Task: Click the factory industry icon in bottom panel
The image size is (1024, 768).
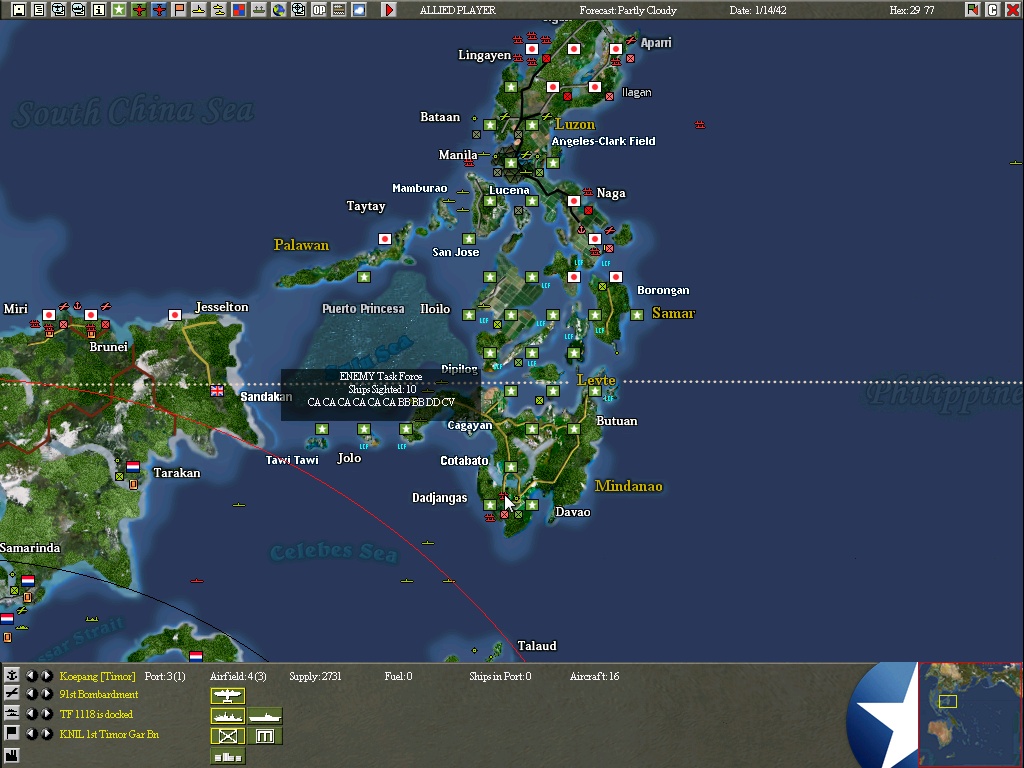Action: (12, 756)
